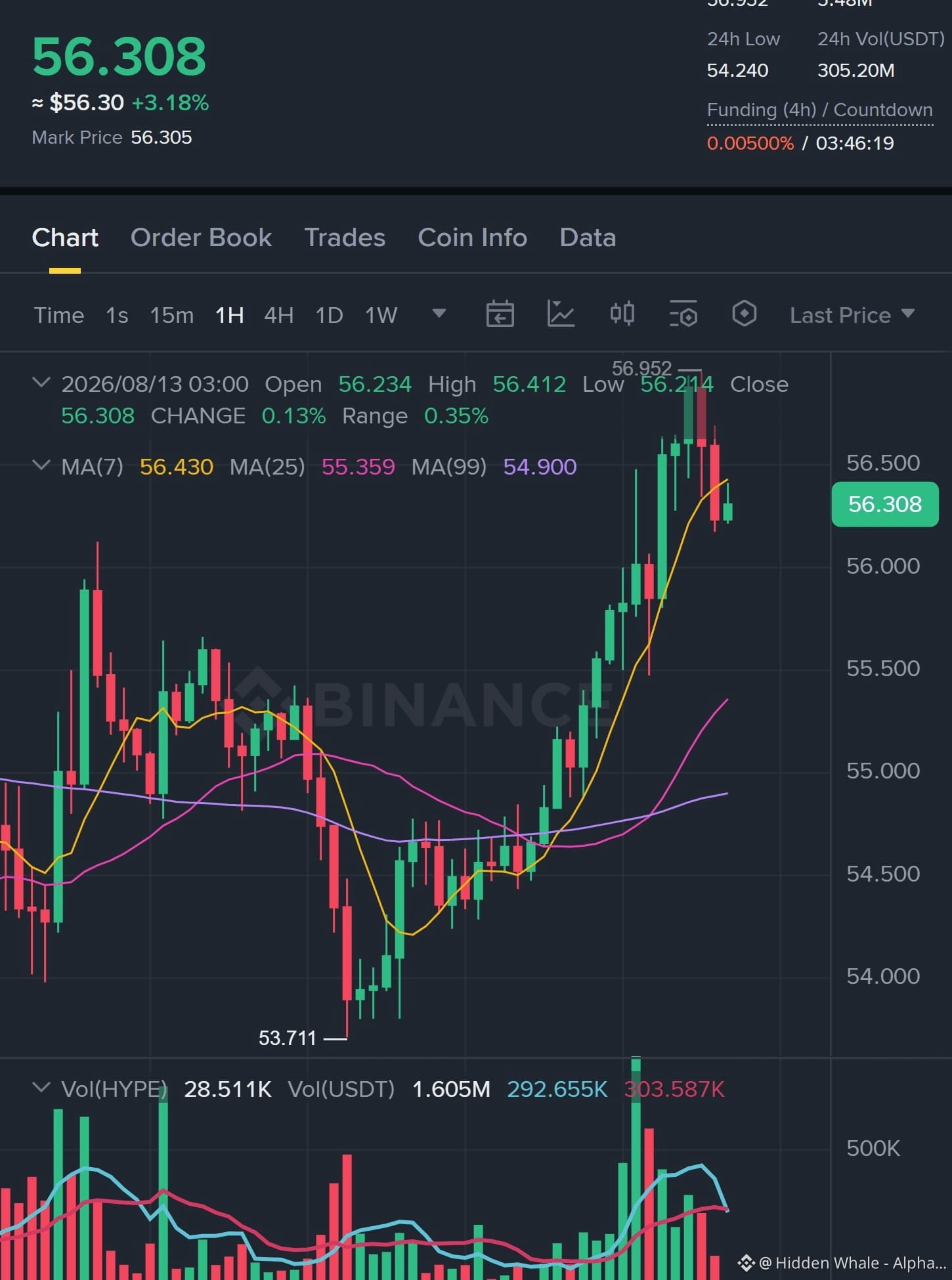Open the chart indicators line icon

coord(561,314)
